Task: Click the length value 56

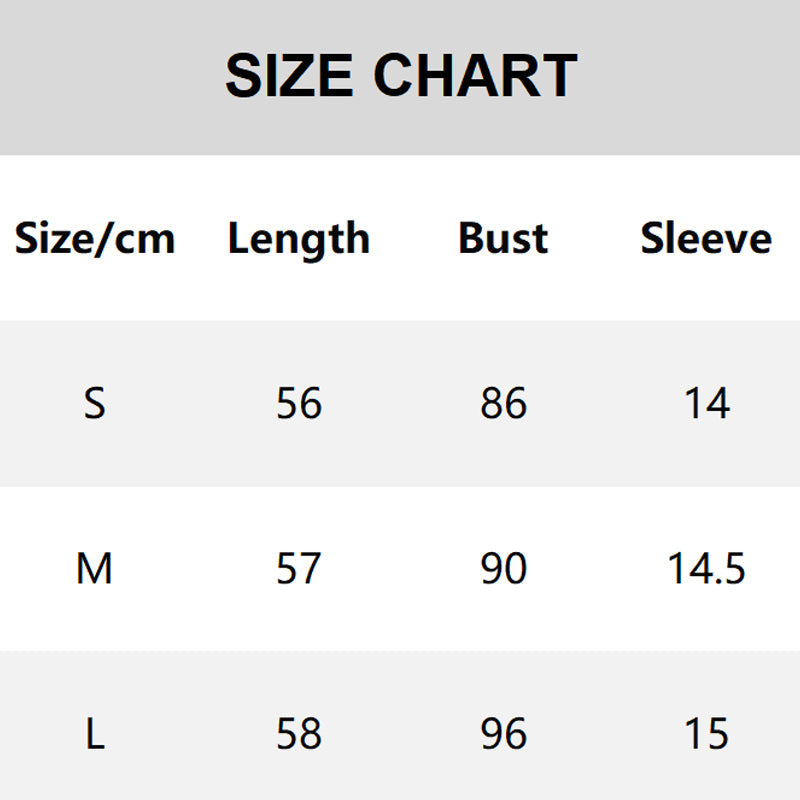Action: click(x=299, y=404)
